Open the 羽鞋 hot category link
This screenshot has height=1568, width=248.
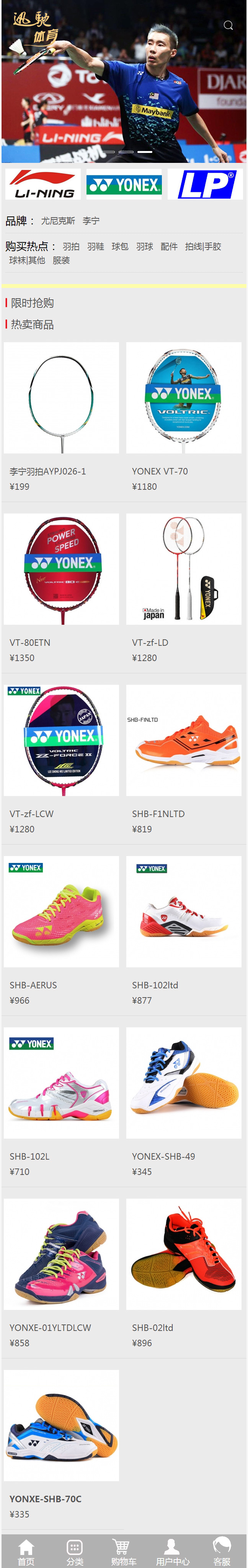click(x=96, y=247)
